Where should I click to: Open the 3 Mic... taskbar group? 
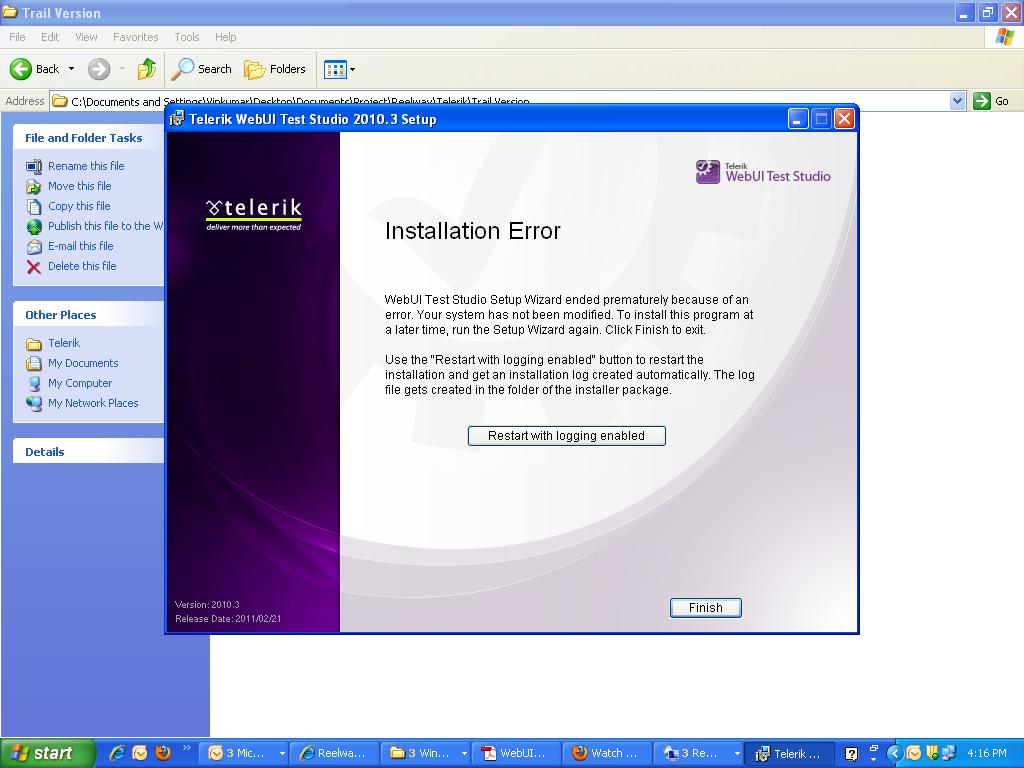tap(246, 753)
